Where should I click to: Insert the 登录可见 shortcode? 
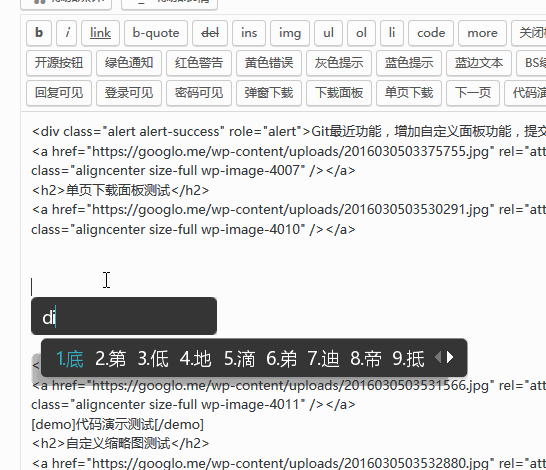tap(129, 93)
